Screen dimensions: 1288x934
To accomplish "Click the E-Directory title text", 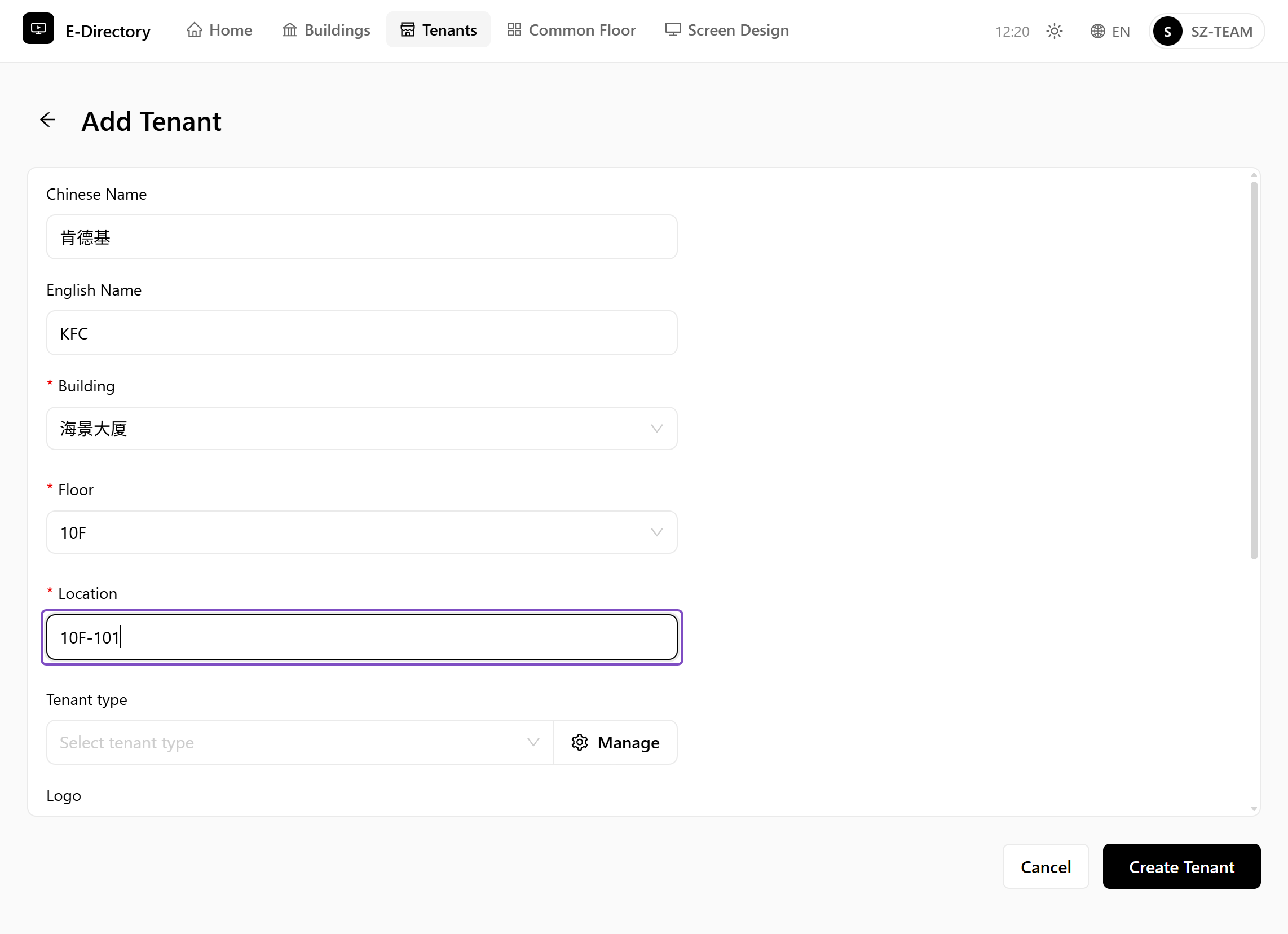I will coord(108,31).
